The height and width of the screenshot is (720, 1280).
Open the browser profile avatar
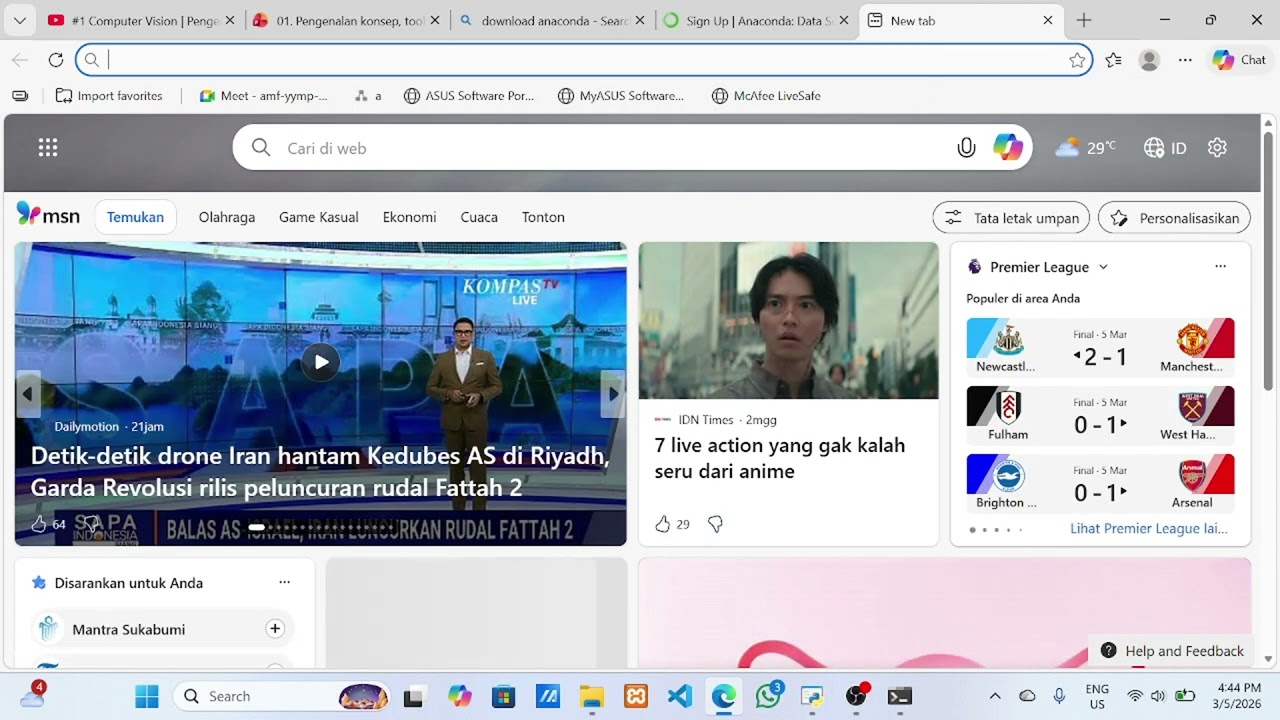[1149, 60]
